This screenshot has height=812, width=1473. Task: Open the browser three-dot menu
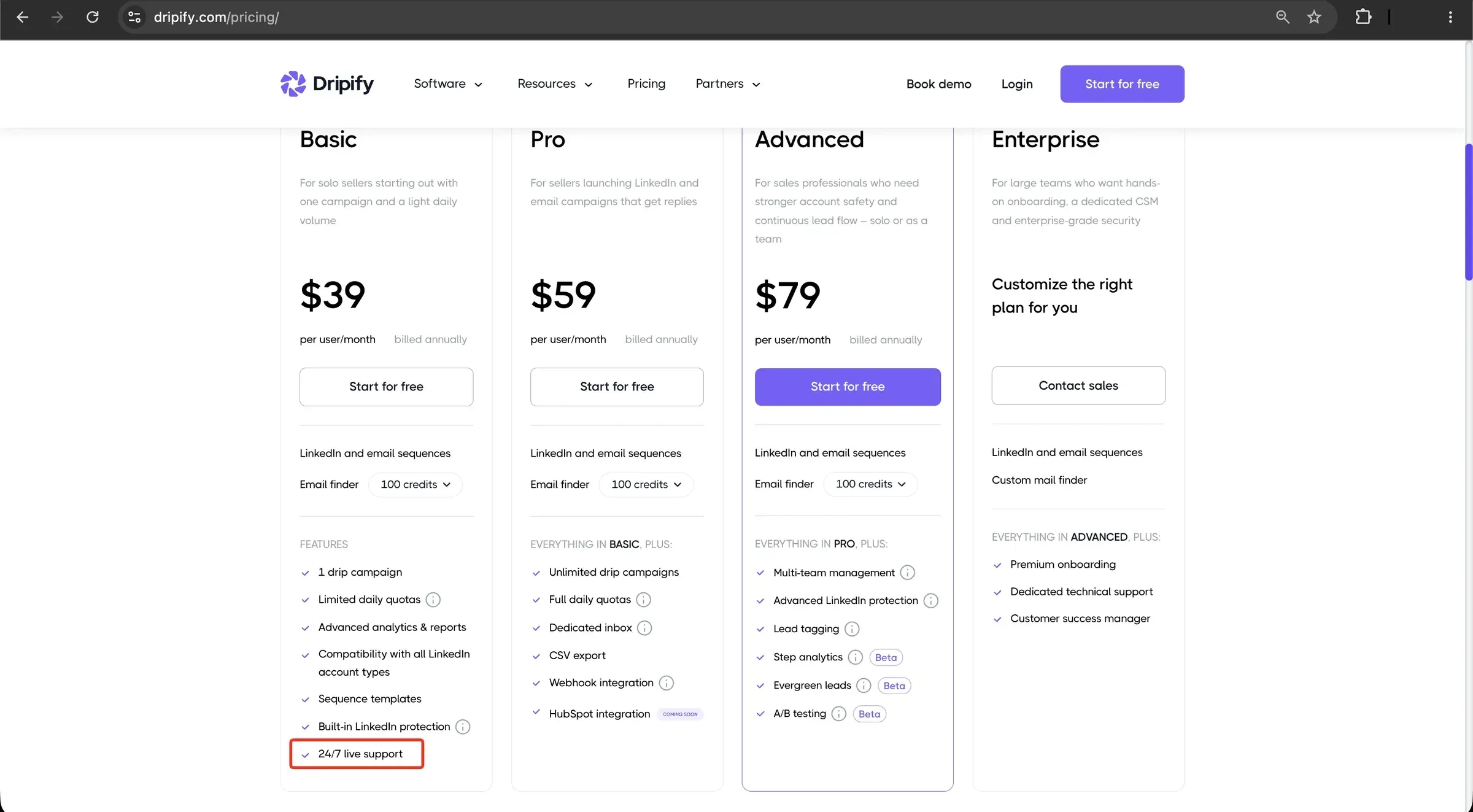coord(1450,17)
